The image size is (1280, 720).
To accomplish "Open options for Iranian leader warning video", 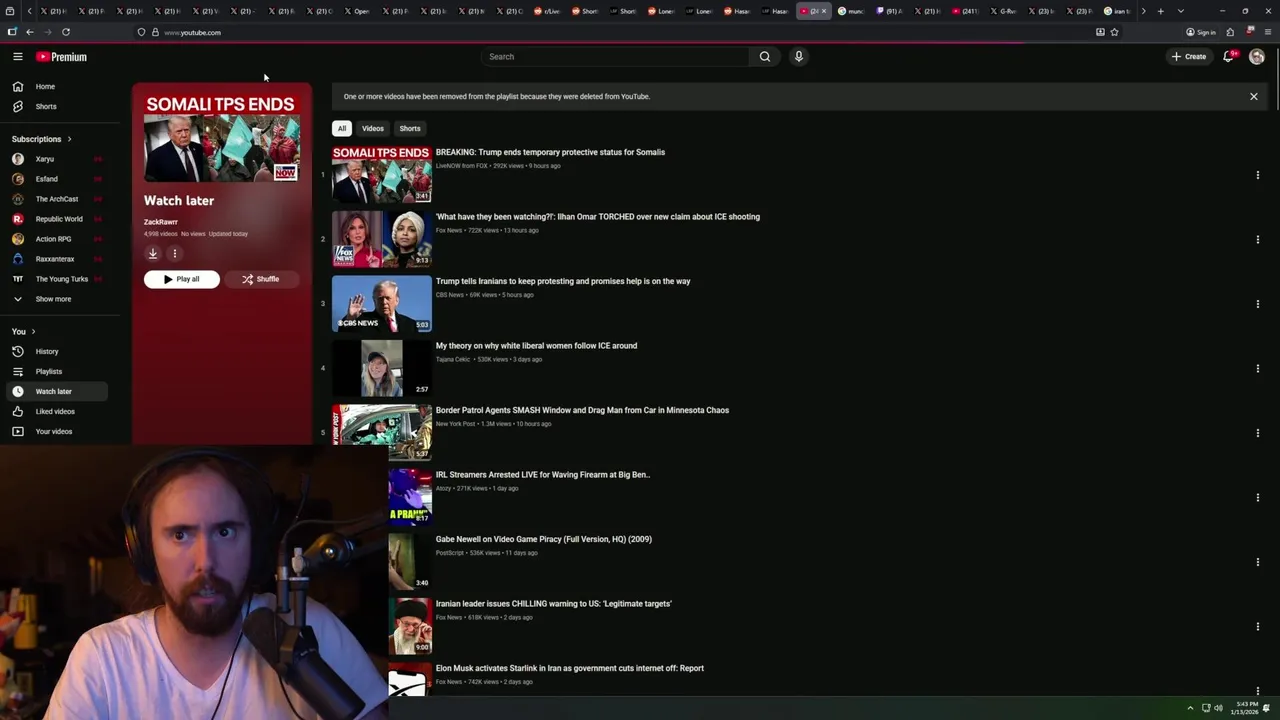I will tap(1257, 627).
